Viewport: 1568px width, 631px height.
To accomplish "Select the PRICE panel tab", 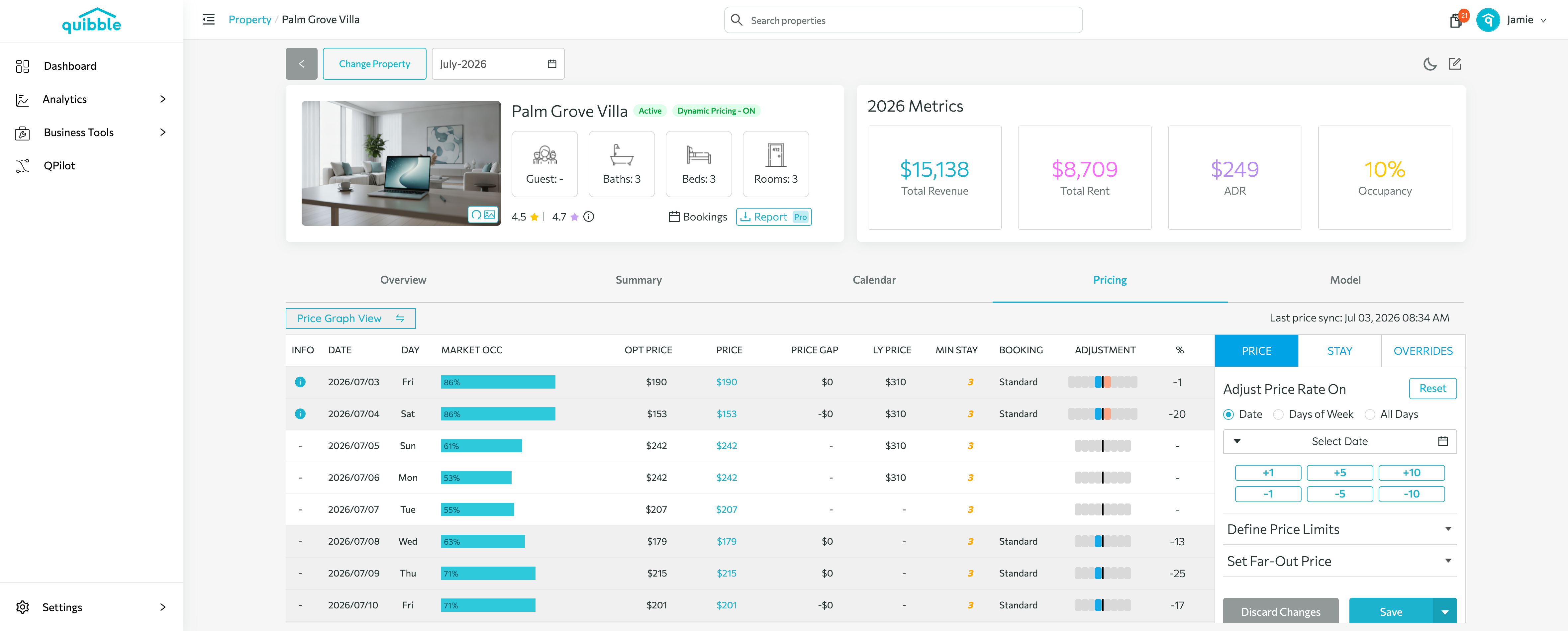I will coord(1256,351).
